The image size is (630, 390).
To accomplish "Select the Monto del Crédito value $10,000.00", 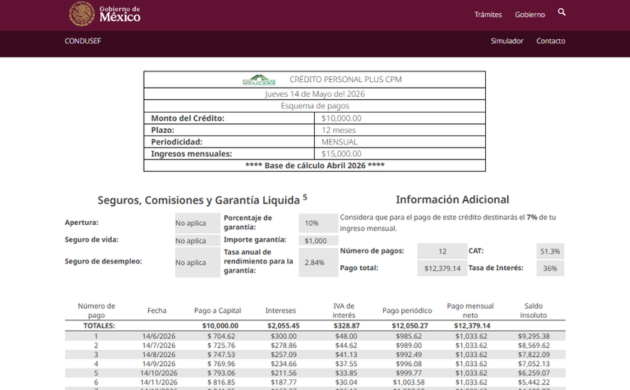I will point(341,118).
